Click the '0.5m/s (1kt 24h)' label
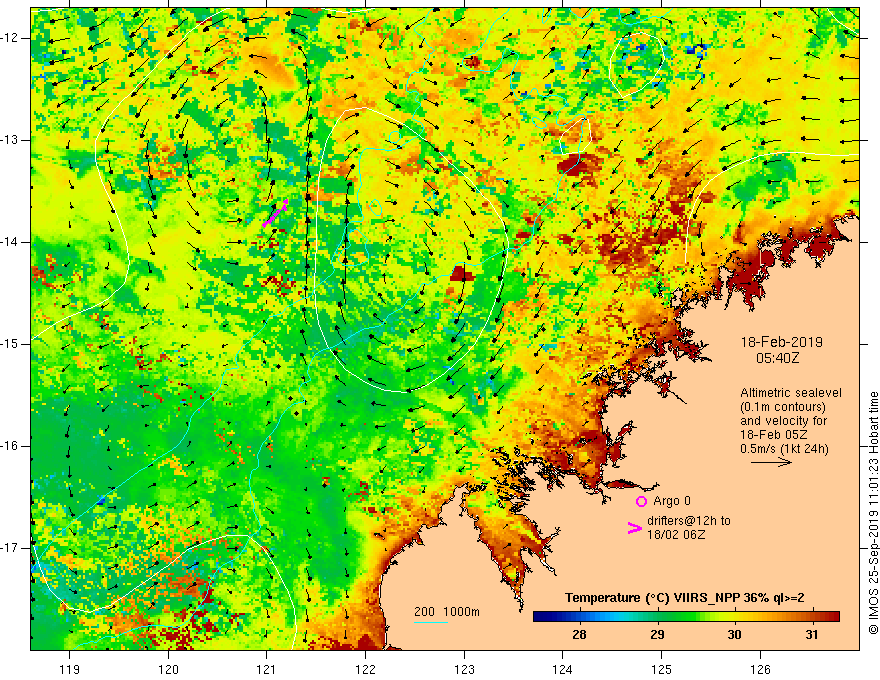Screen dimensions: 880x680 tap(784, 449)
